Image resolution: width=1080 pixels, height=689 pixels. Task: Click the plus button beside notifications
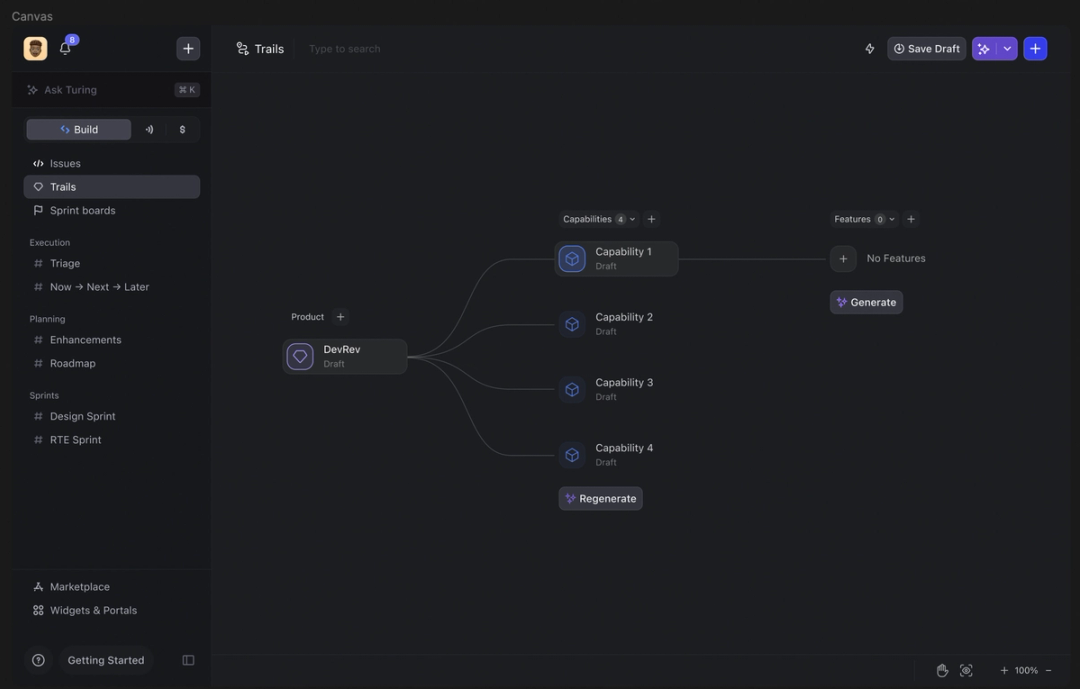188,48
